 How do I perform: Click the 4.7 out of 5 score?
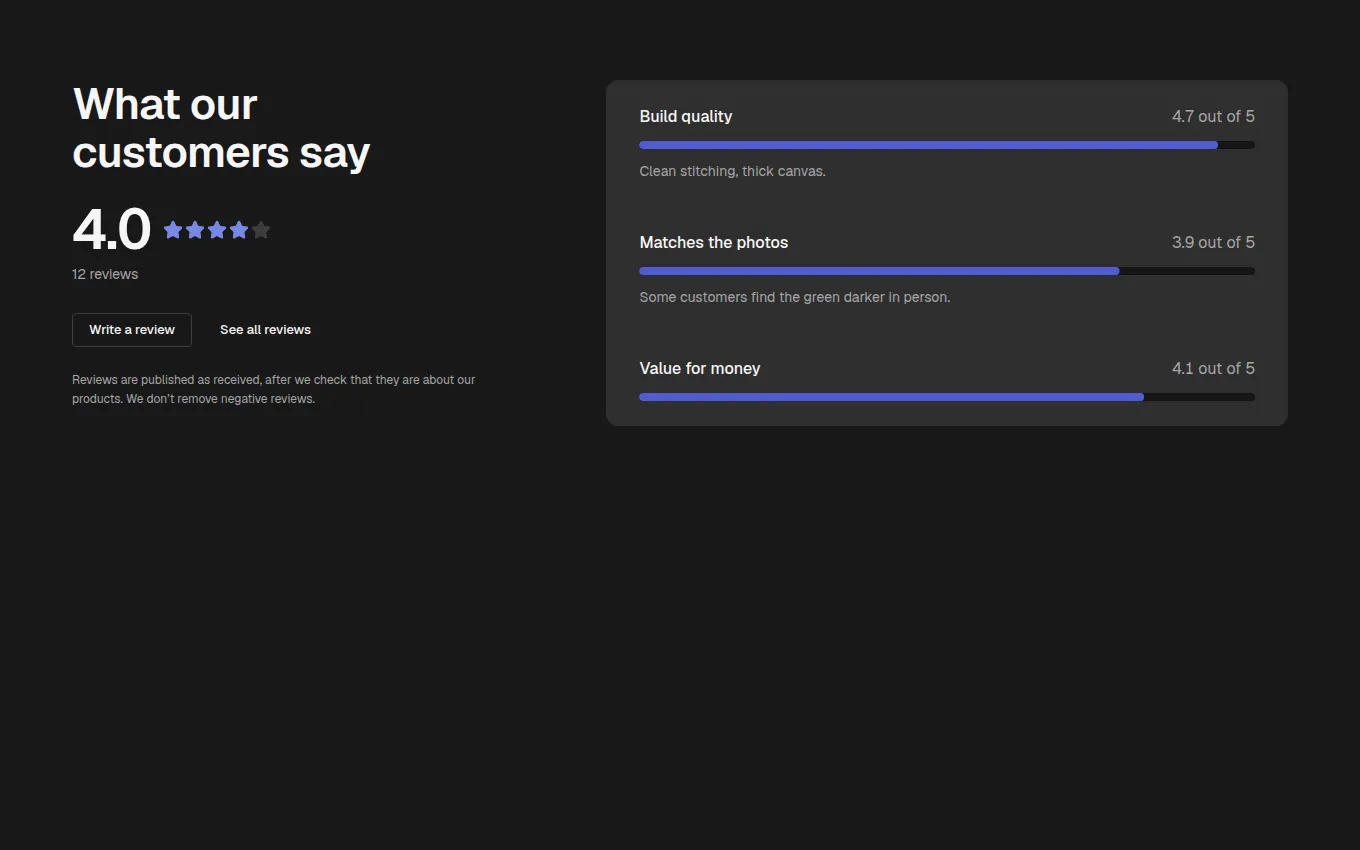tap(1213, 116)
